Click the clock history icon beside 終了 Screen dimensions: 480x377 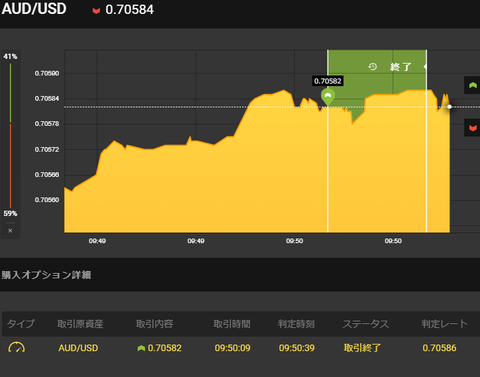click(x=373, y=67)
